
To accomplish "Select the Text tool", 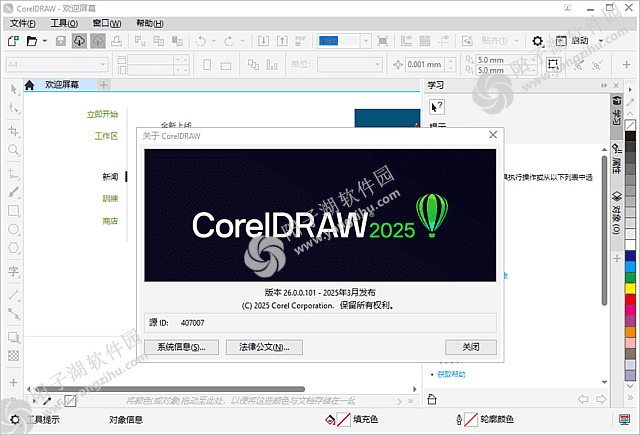I will coord(13,271).
